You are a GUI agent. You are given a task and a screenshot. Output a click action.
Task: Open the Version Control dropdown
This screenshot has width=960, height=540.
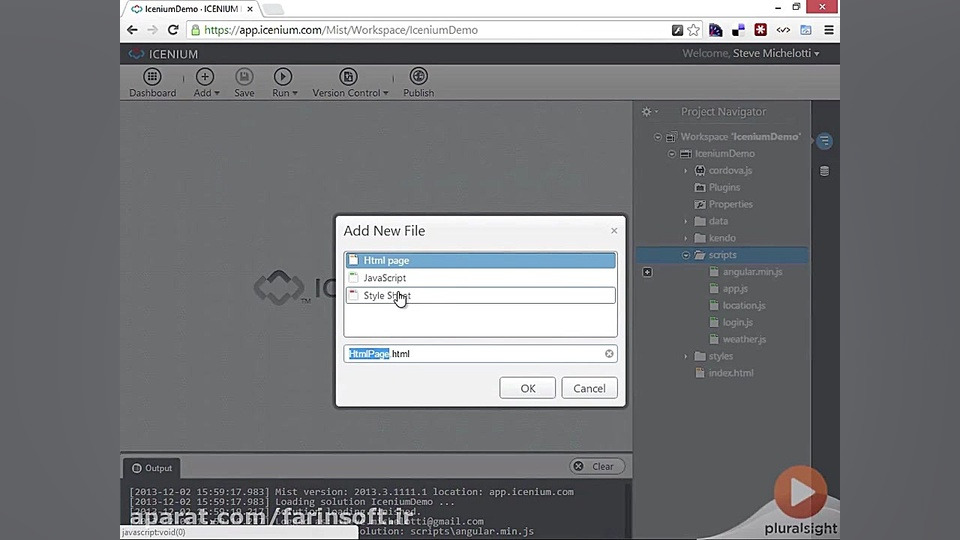click(350, 83)
